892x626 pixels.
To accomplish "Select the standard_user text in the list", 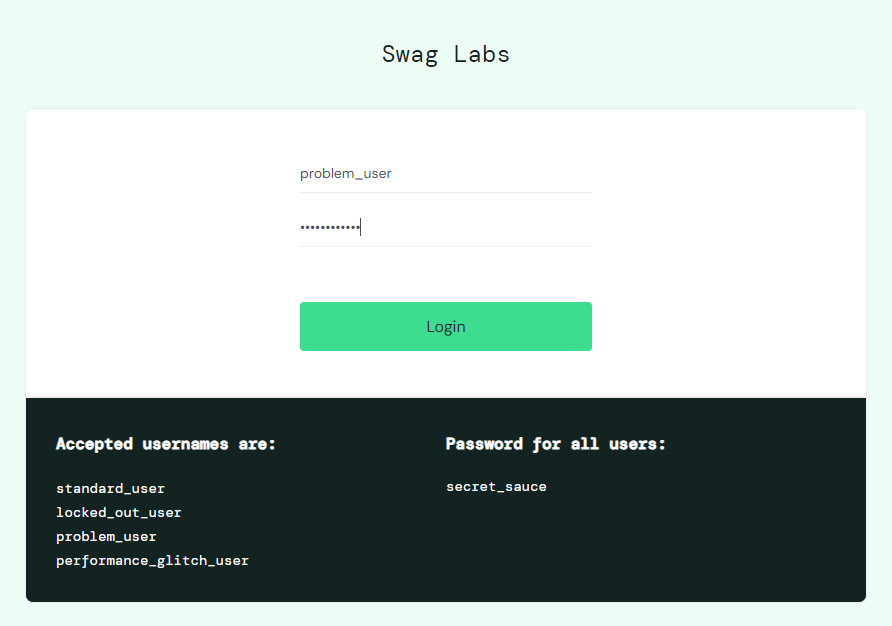I will 110,489.
